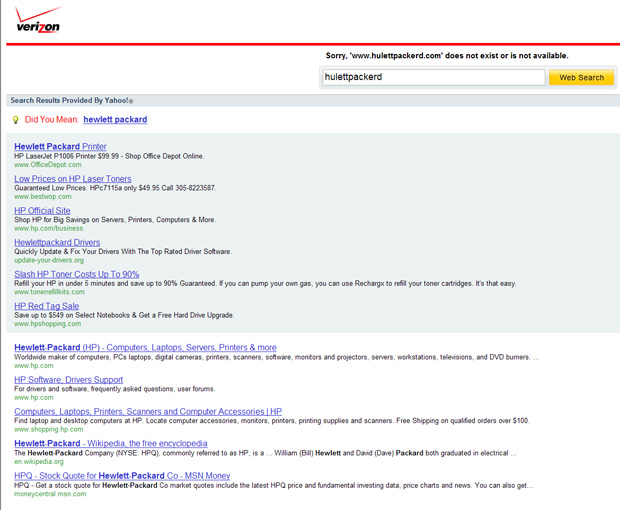Open the hewlett packard suggestion link
Image resolution: width=620 pixels, height=510 pixels.
(115, 119)
